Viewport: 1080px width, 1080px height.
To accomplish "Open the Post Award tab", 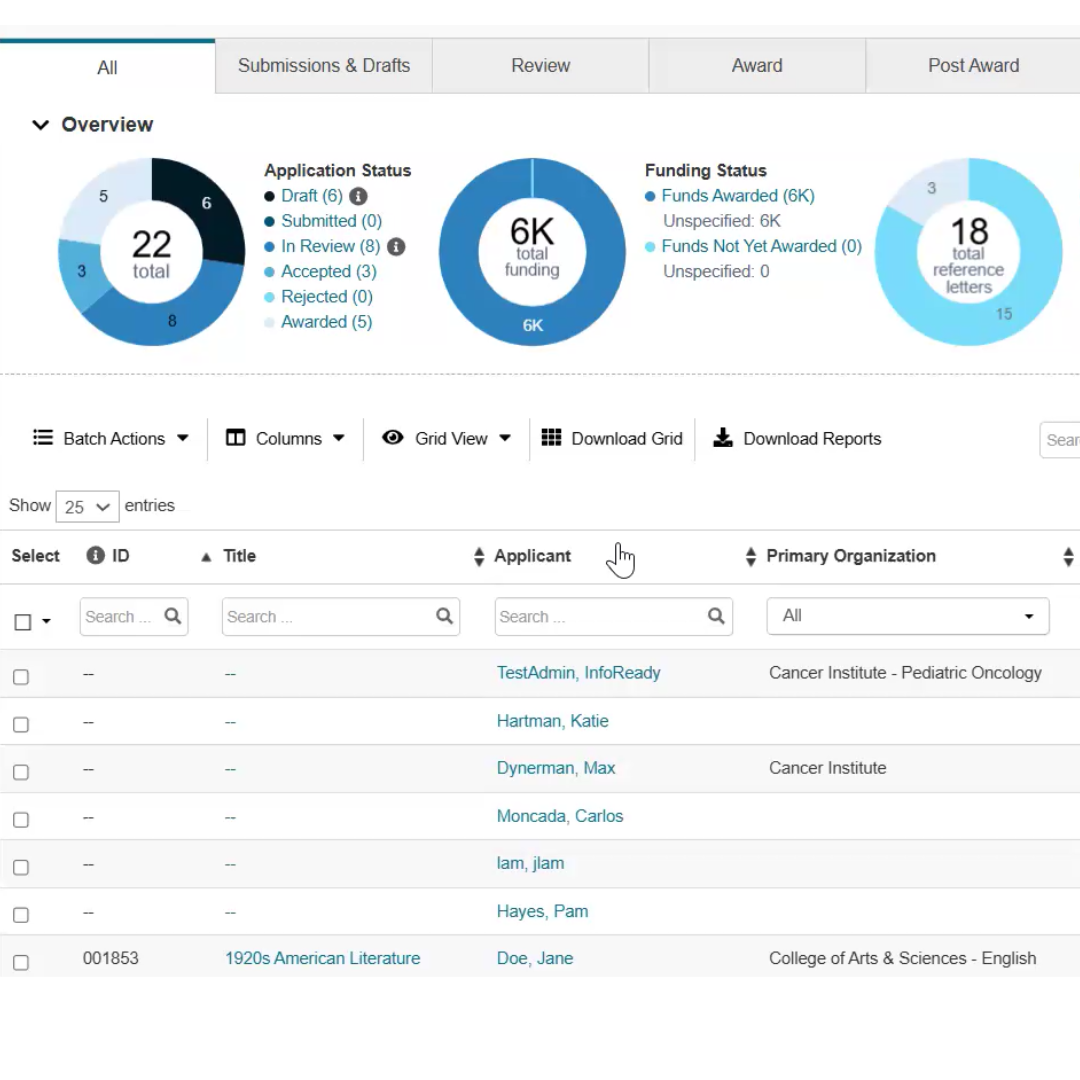I will pos(973,66).
